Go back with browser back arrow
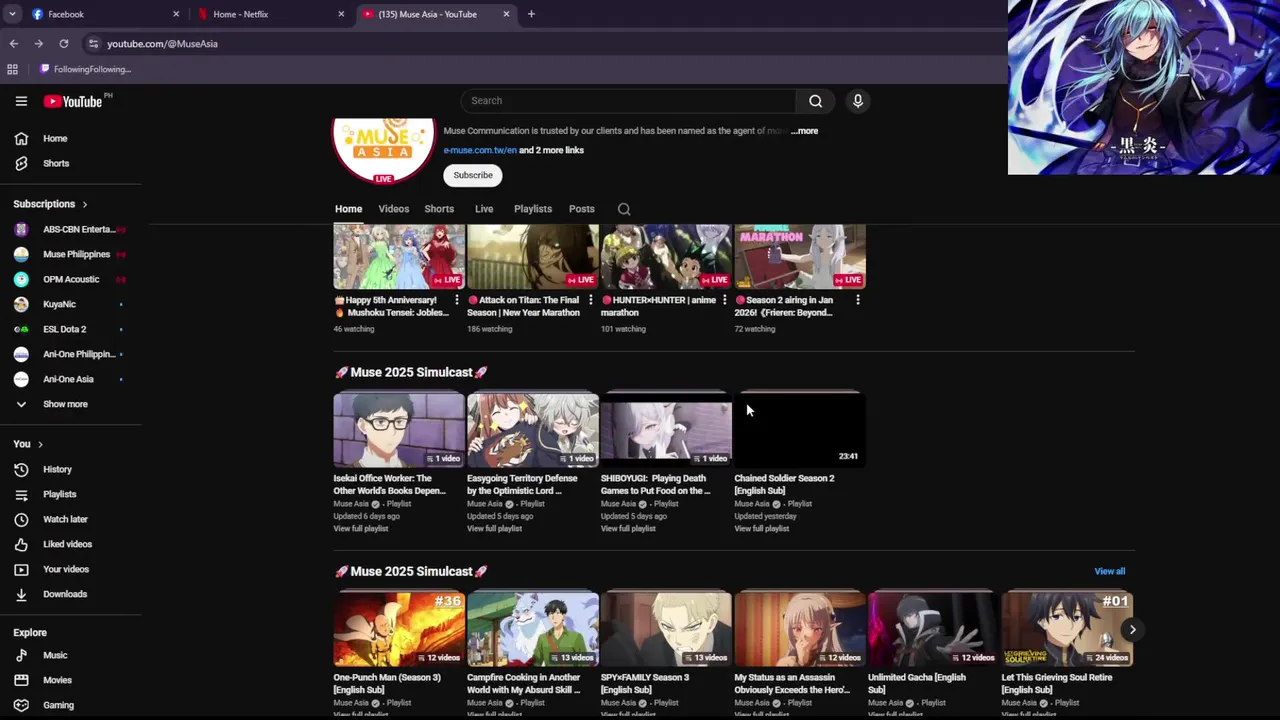The image size is (1280, 720). click(x=14, y=44)
